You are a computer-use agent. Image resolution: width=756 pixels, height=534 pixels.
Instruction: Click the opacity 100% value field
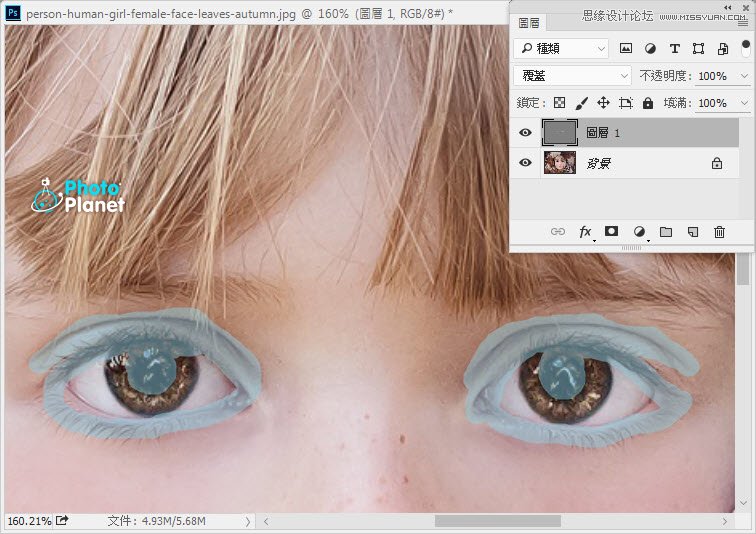(x=715, y=76)
